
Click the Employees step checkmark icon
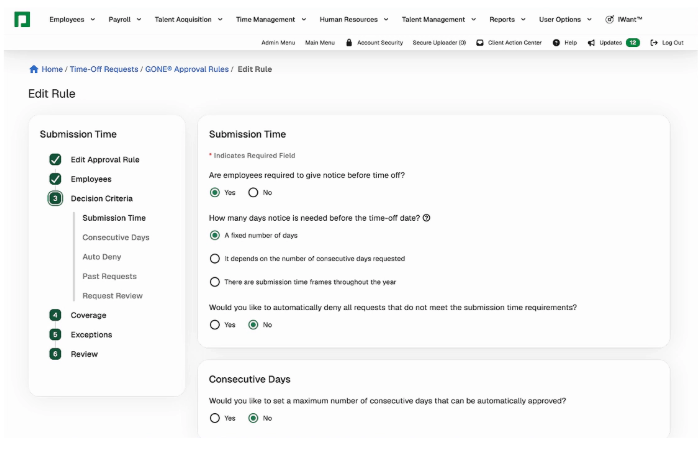55,179
